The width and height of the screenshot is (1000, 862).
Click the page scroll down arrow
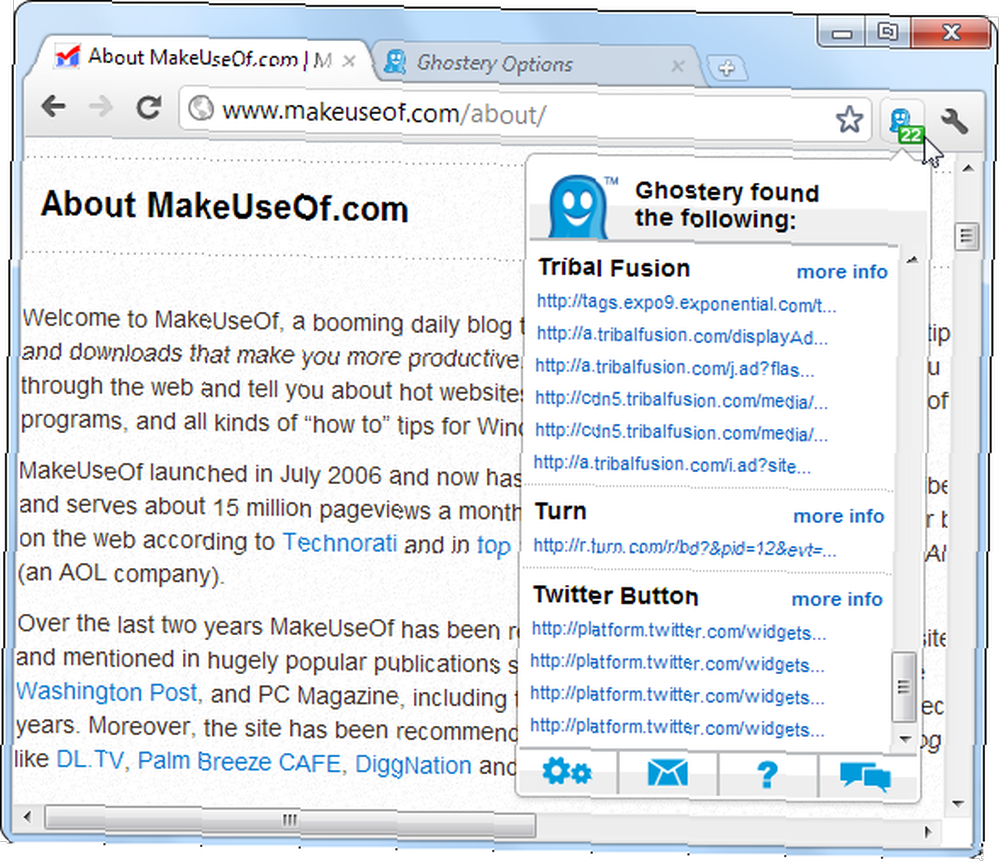(957, 804)
